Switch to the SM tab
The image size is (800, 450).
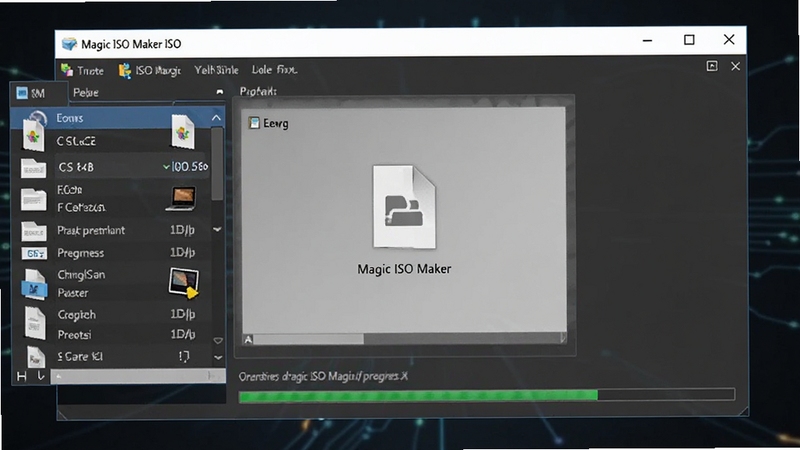38,93
